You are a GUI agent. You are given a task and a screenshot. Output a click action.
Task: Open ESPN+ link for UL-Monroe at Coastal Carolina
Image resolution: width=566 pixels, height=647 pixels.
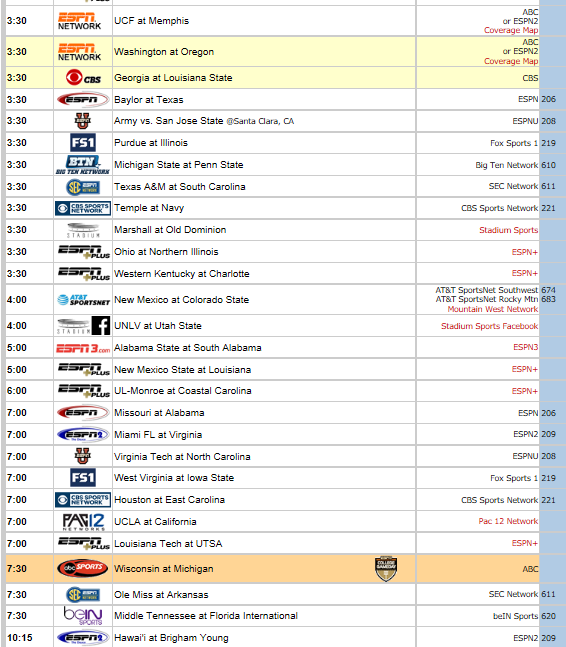pos(525,391)
